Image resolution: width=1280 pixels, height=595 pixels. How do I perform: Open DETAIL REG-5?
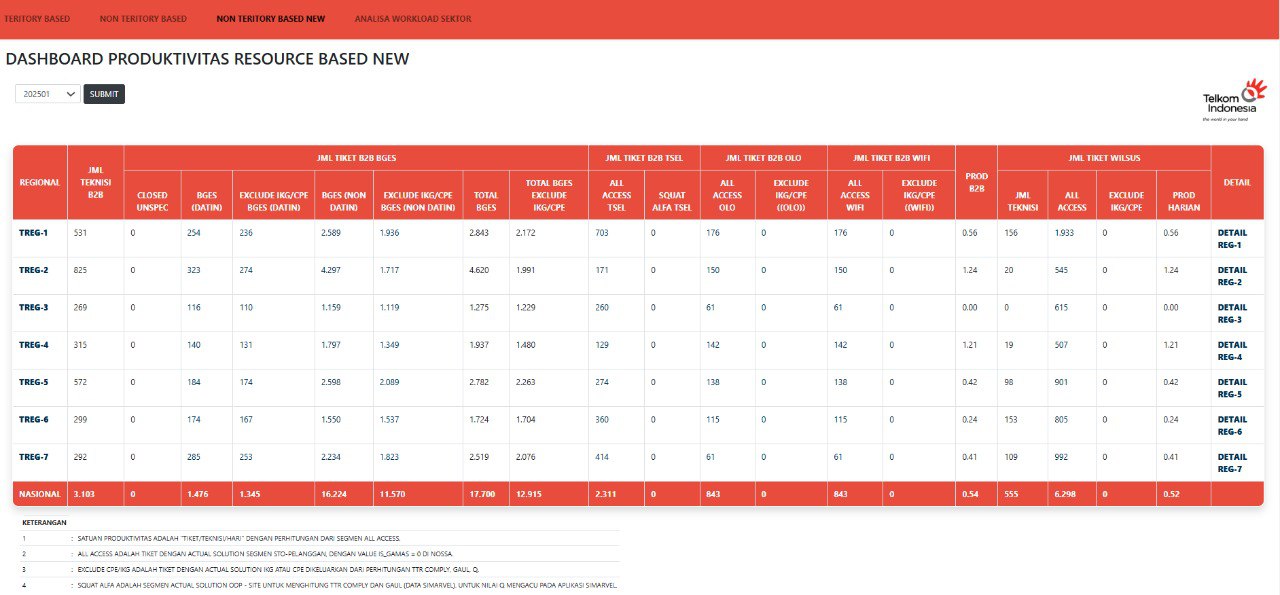1232,388
